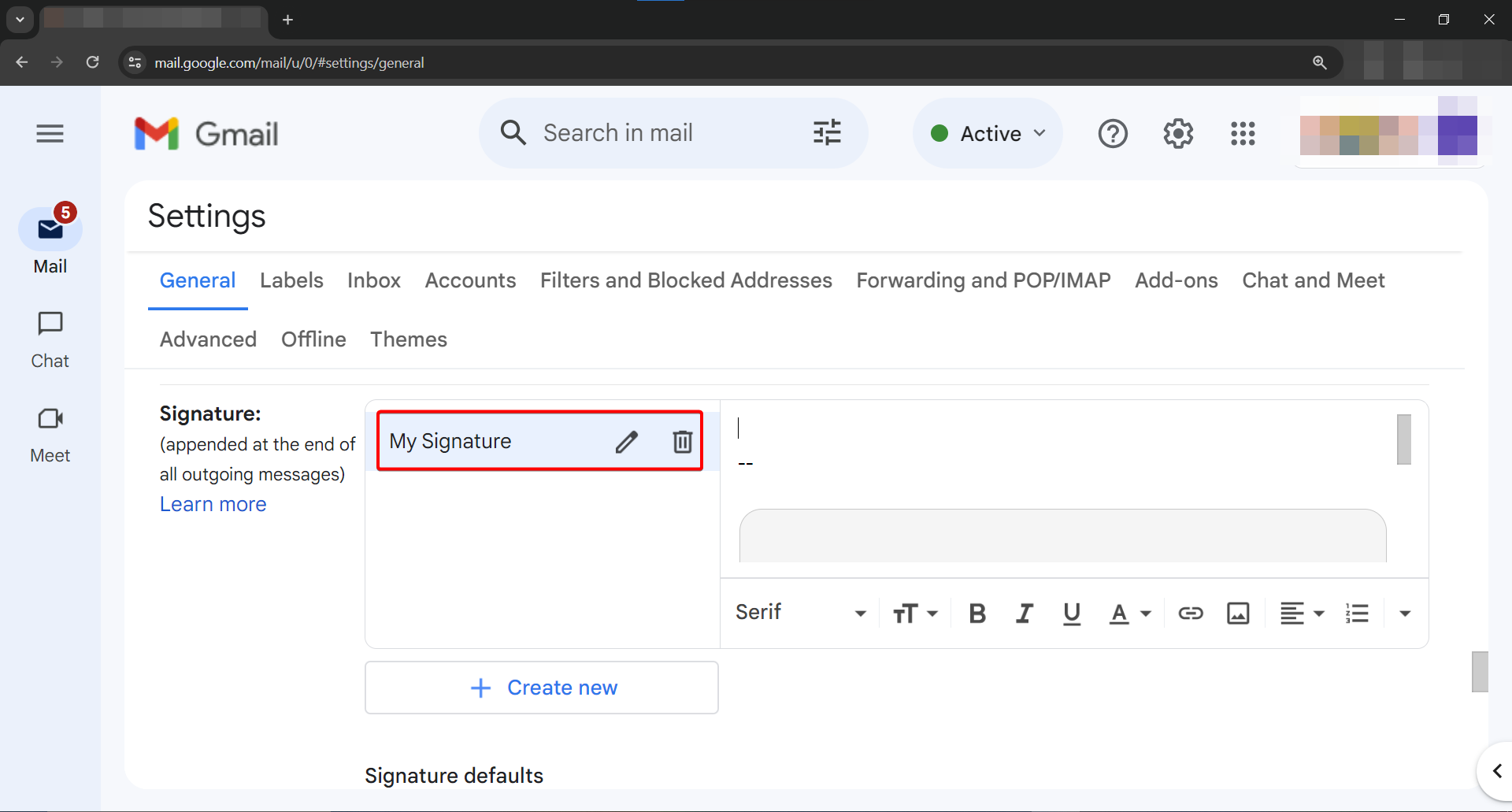Open the Support help icon
Viewport: 1512px width, 812px height.
tap(1113, 134)
